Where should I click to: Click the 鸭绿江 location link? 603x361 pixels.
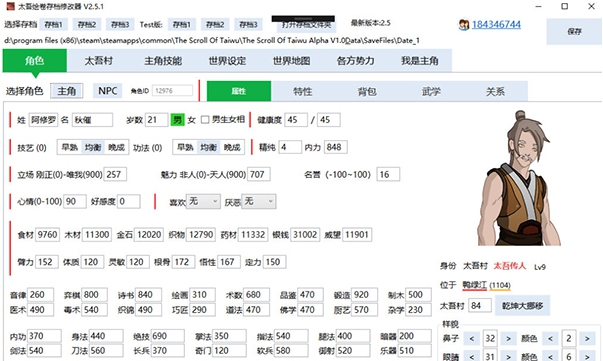coord(474,286)
